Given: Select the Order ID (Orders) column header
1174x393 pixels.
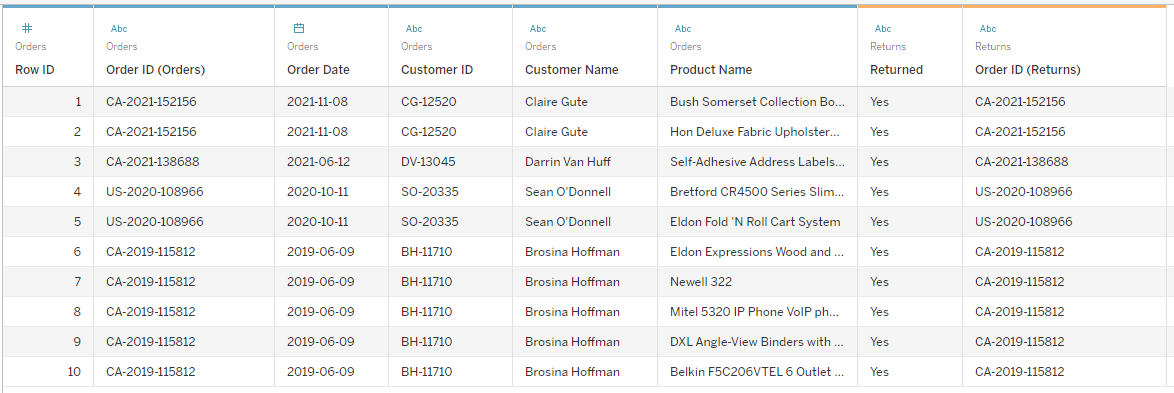Looking at the screenshot, I should (156, 70).
